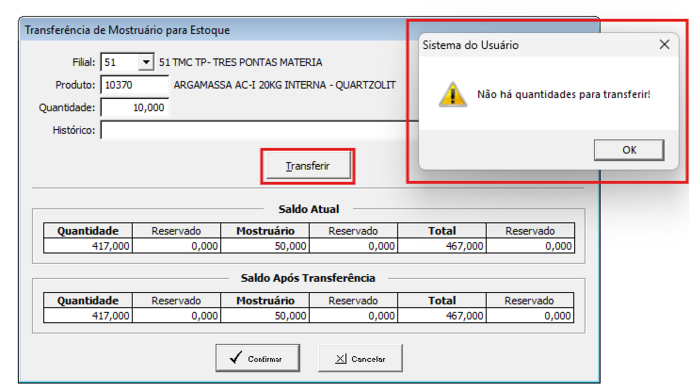Click the Cancelar button
This screenshot has width=690, height=392.
(360, 358)
